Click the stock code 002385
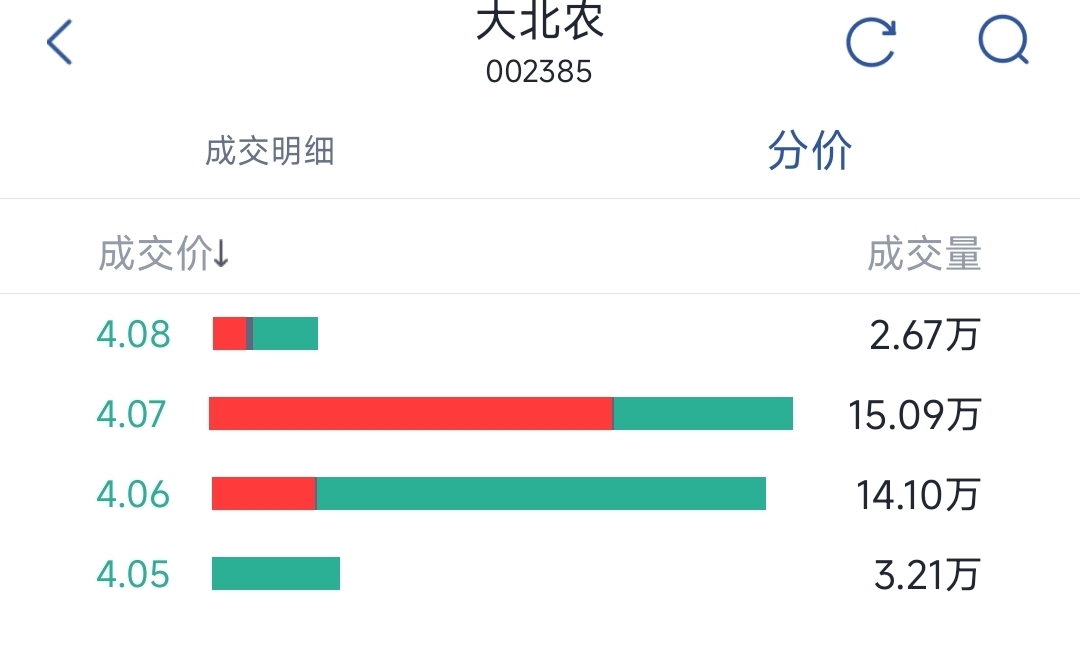Viewport: 1080px width, 667px height. 539,72
